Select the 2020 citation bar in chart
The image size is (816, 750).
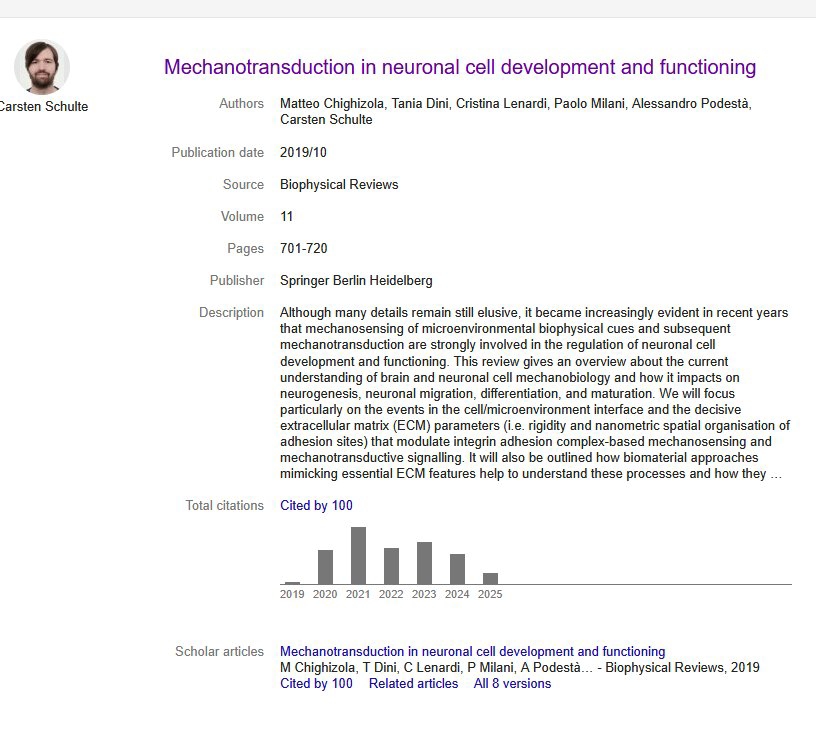click(x=325, y=567)
